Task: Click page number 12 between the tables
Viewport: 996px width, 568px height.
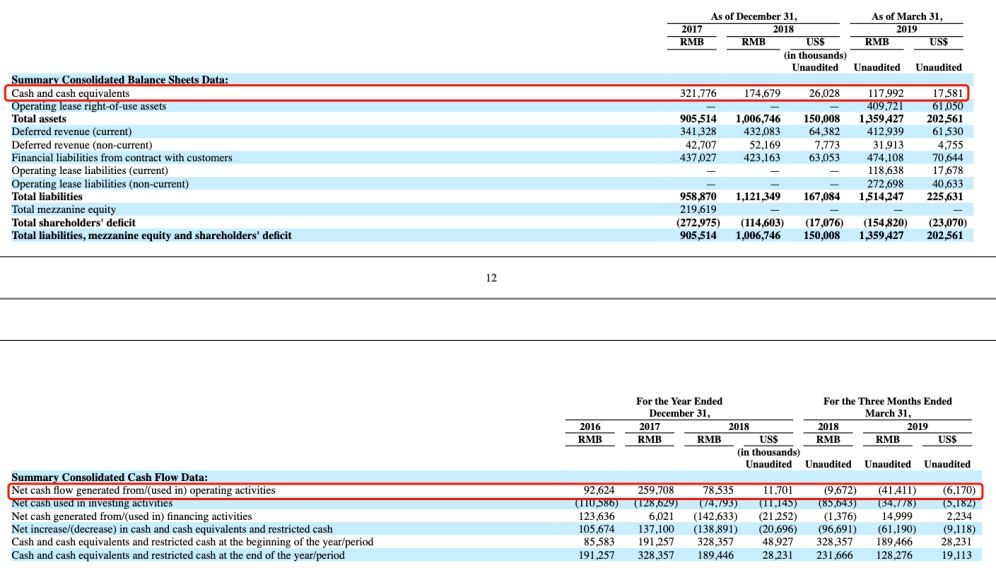Action: [x=491, y=278]
